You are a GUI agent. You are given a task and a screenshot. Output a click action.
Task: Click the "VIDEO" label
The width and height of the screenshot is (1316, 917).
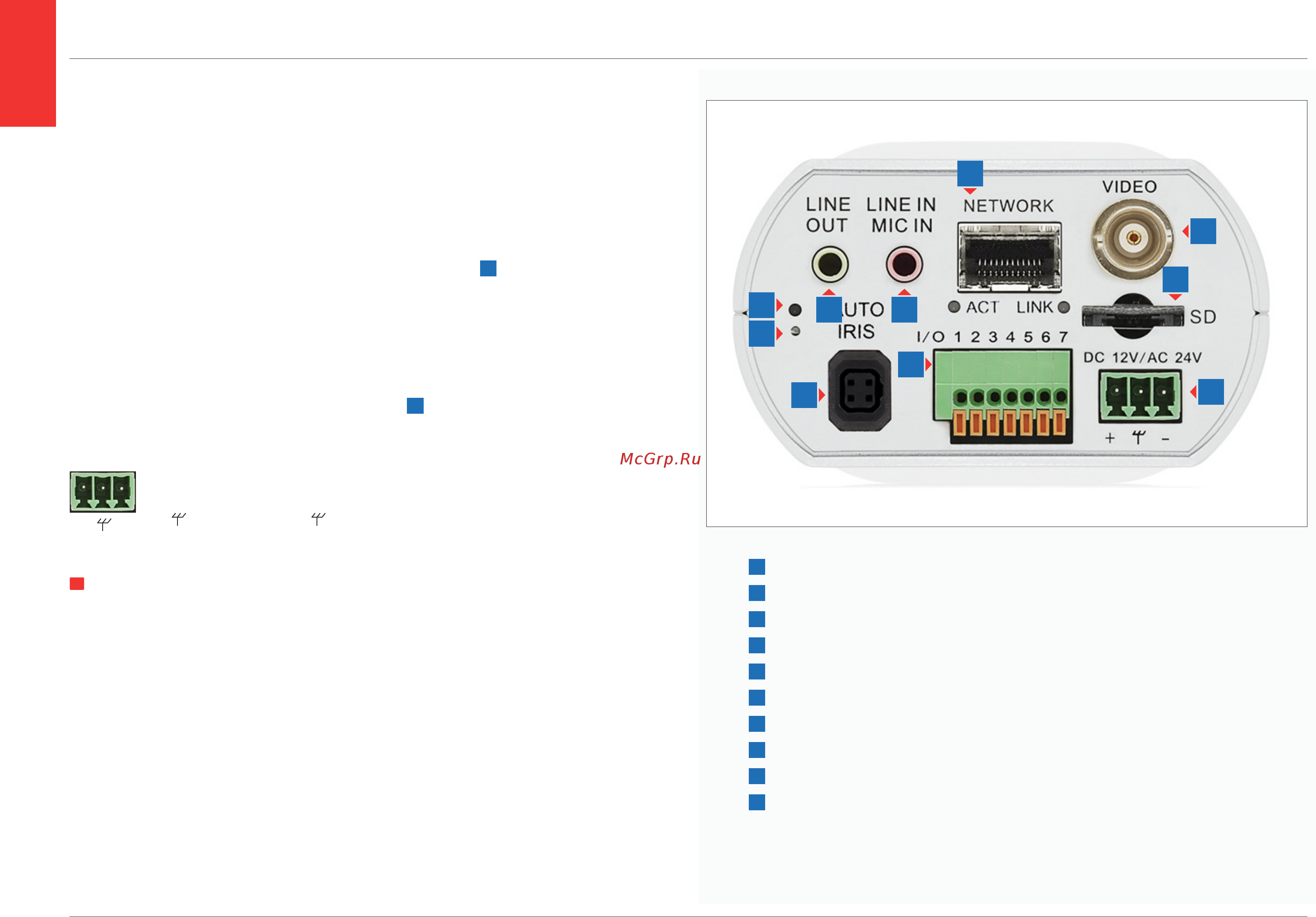(1130, 187)
